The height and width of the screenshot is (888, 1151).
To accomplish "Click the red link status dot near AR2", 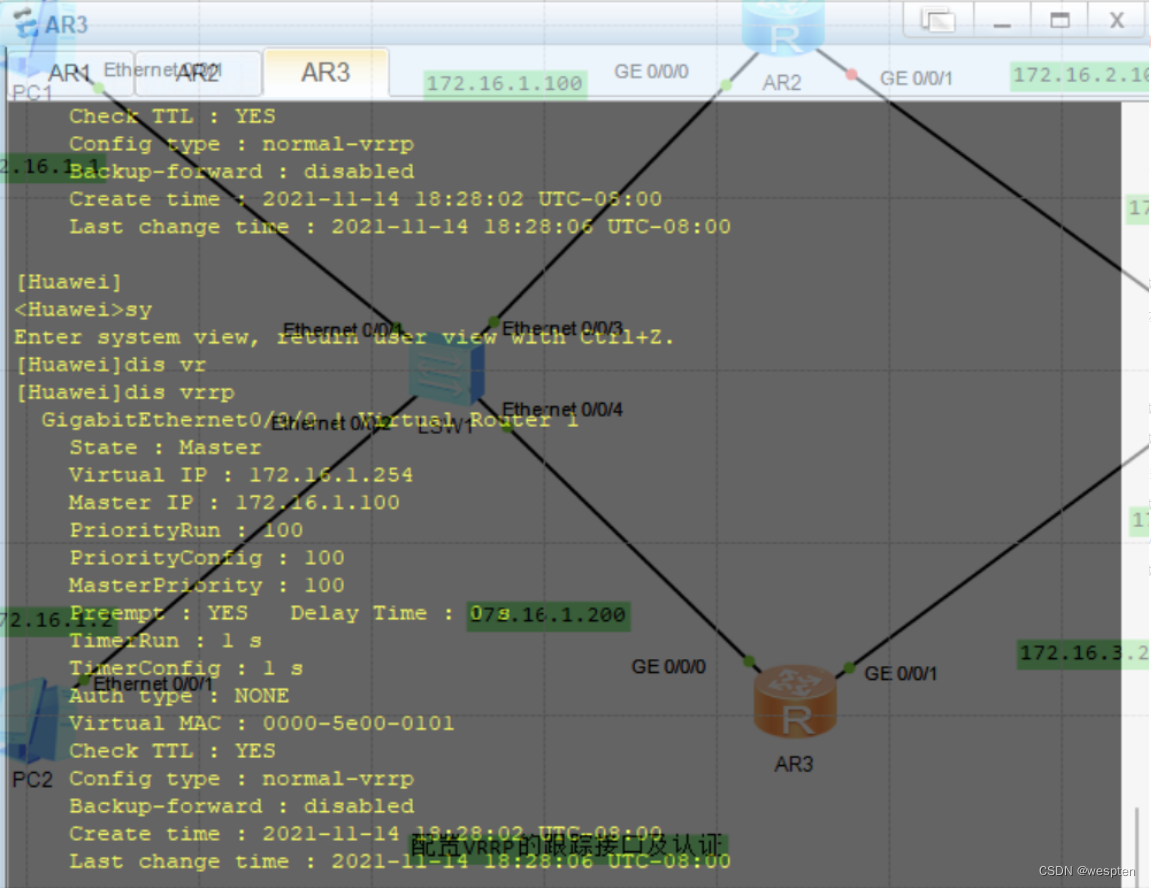I will click(x=851, y=74).
